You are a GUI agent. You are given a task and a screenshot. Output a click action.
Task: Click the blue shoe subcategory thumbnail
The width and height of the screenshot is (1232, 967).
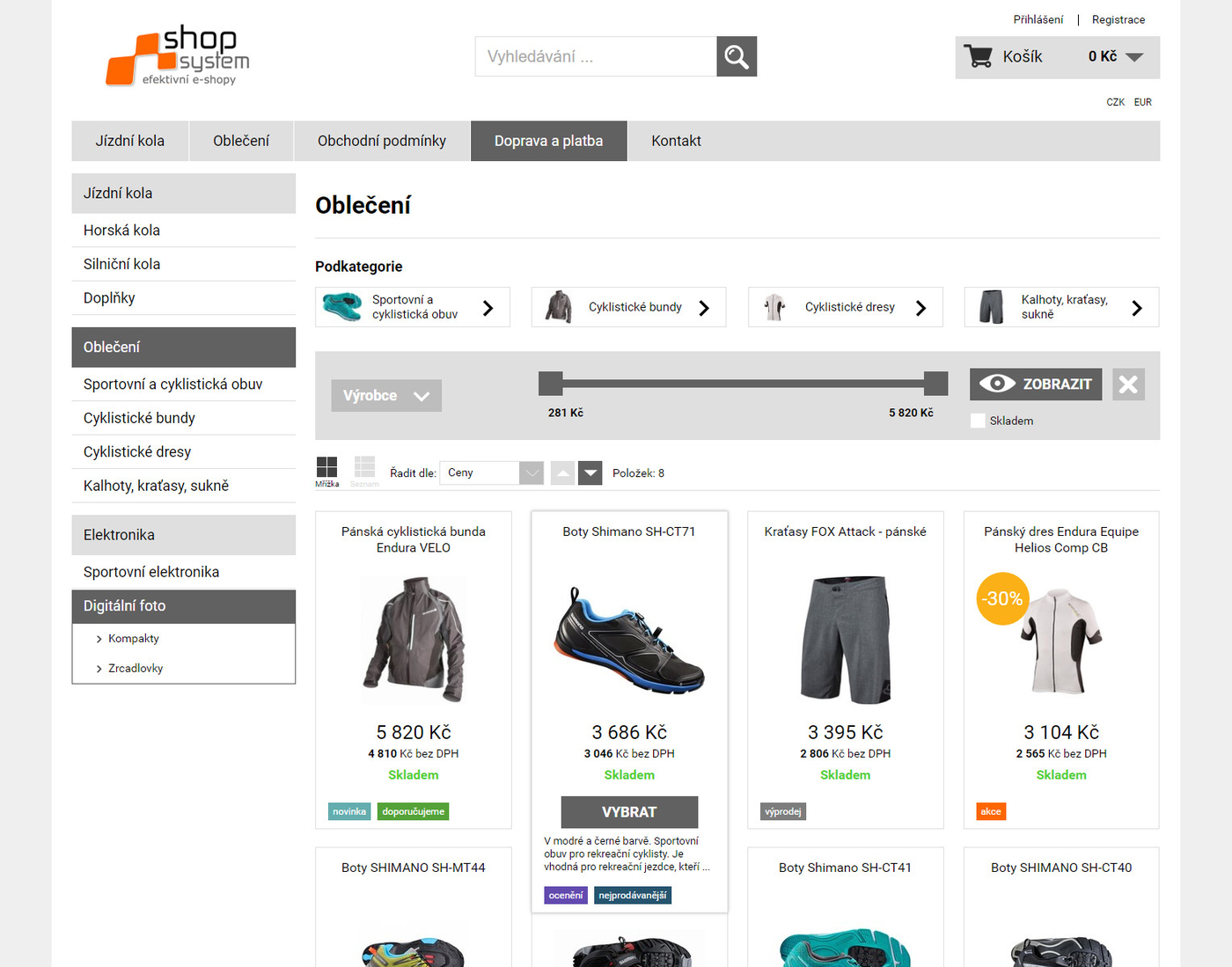click(341, 307)
